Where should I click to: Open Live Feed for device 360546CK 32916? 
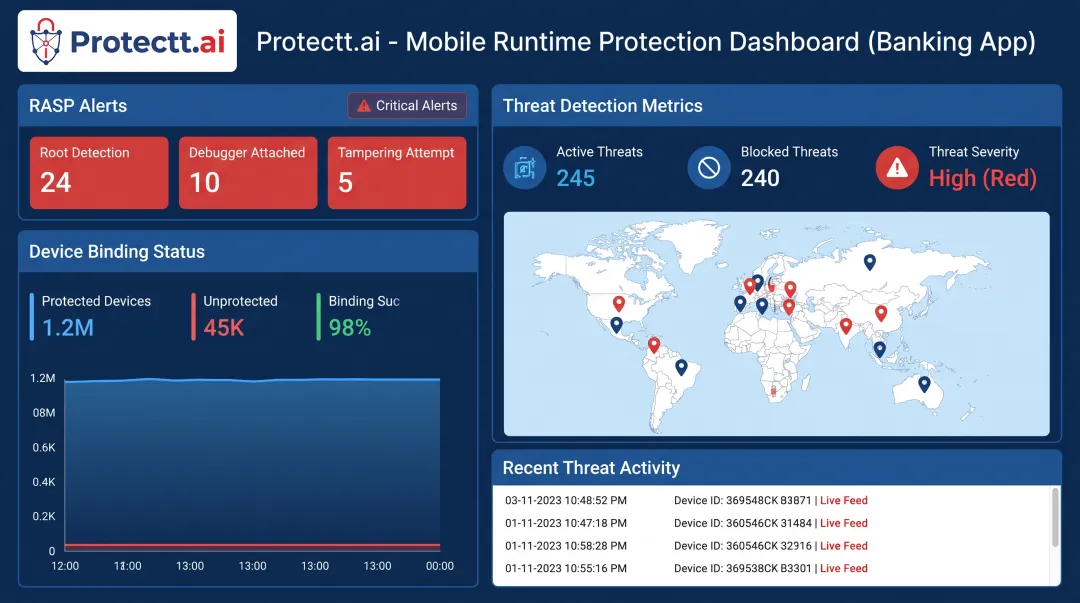(844, 546)
